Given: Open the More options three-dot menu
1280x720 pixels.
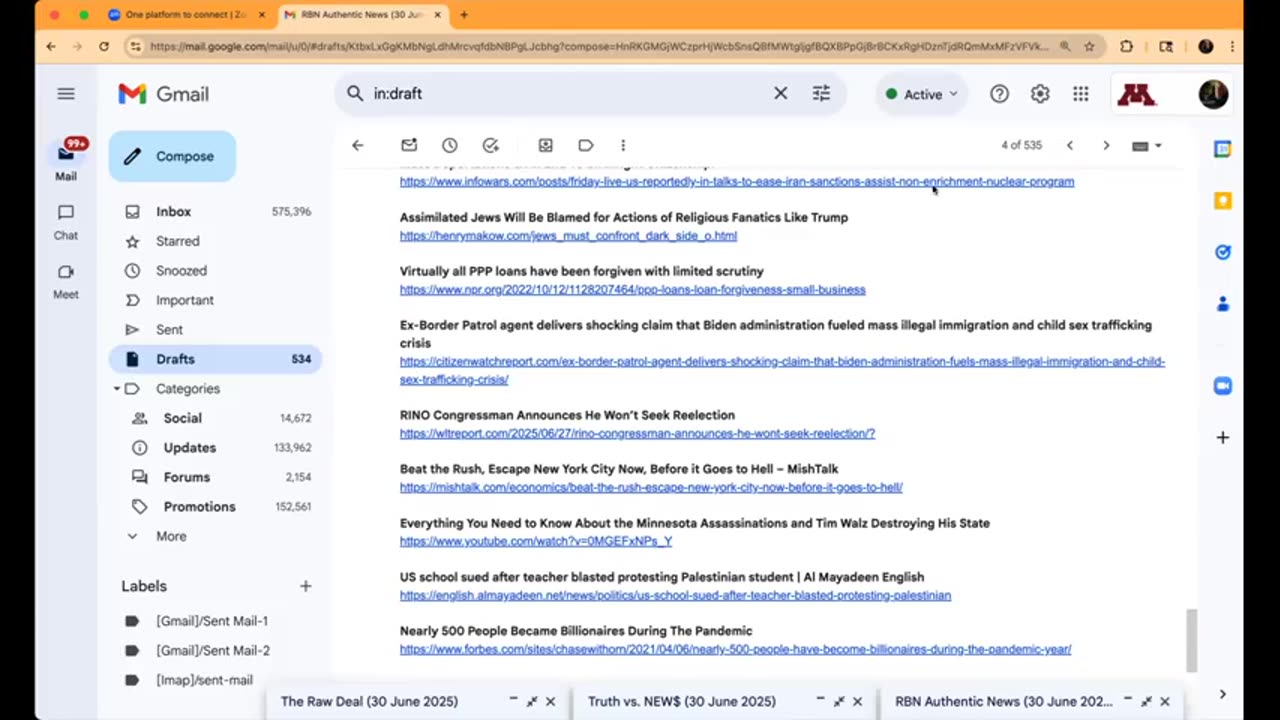Looking at the screenshot, I should pyautogui.click(x=623, y=145).
